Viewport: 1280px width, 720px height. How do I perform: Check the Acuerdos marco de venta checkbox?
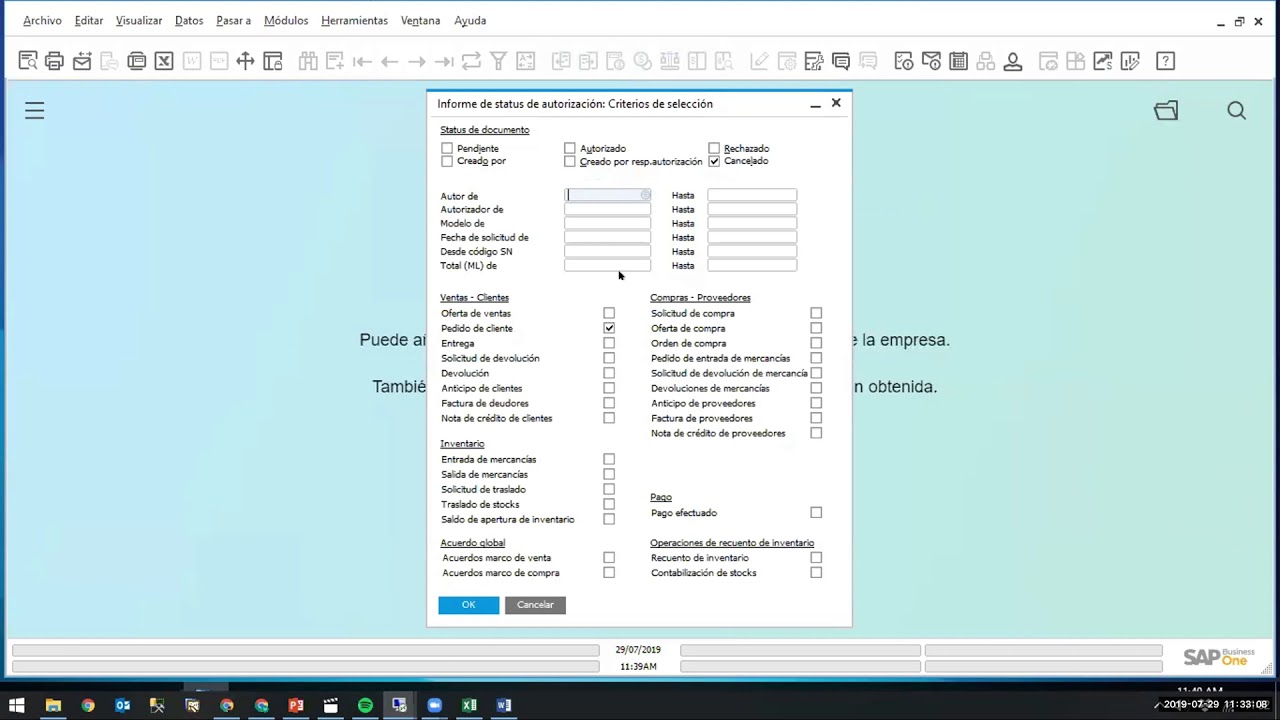[x=609, y=557]
